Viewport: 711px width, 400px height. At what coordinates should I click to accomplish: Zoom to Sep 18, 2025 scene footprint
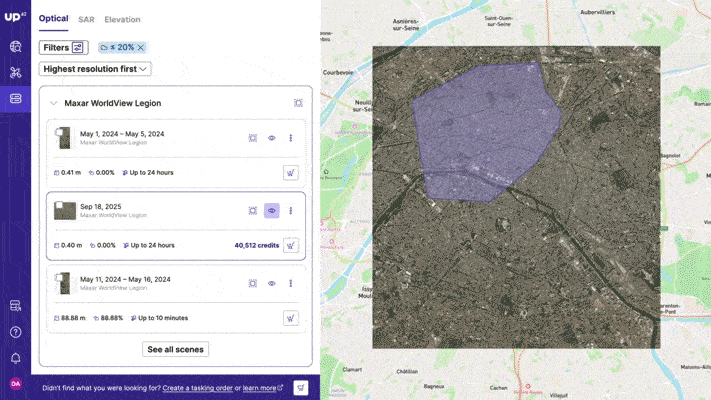click(x=253, y=210)
